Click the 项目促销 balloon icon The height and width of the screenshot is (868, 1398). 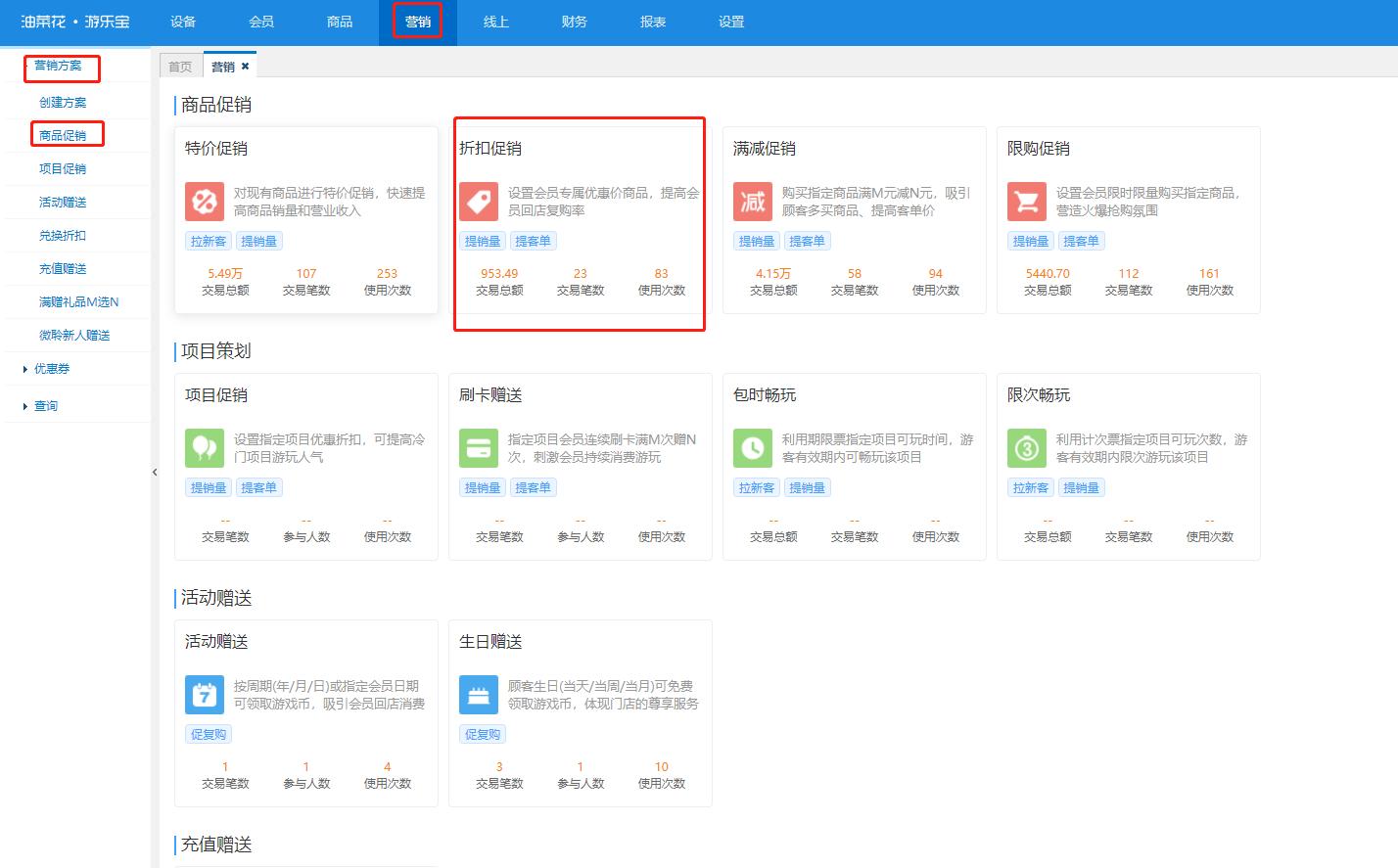205,448
